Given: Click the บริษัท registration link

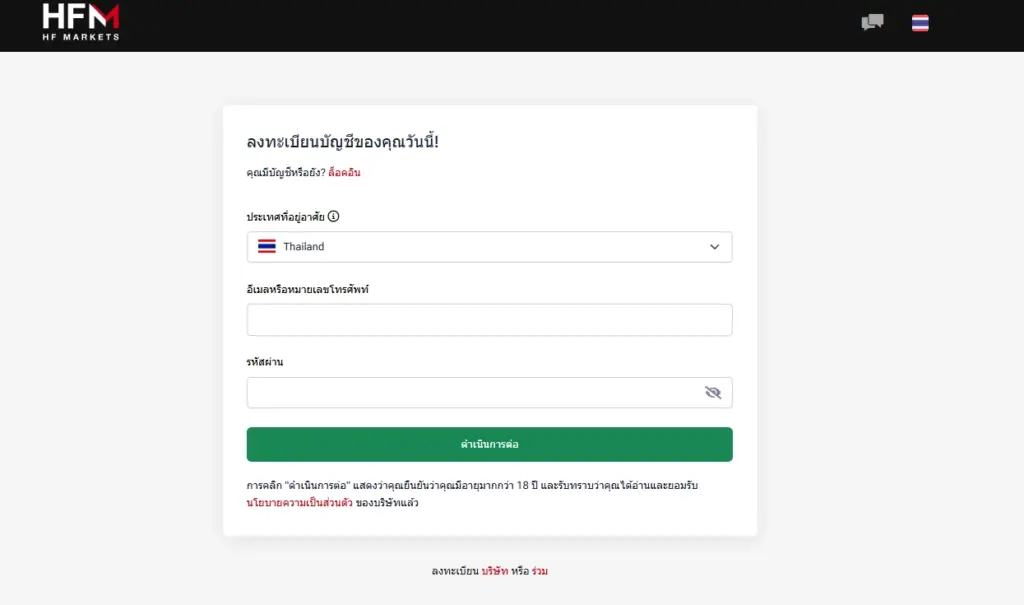Looking at the screenshot, I should click(495, 571).
